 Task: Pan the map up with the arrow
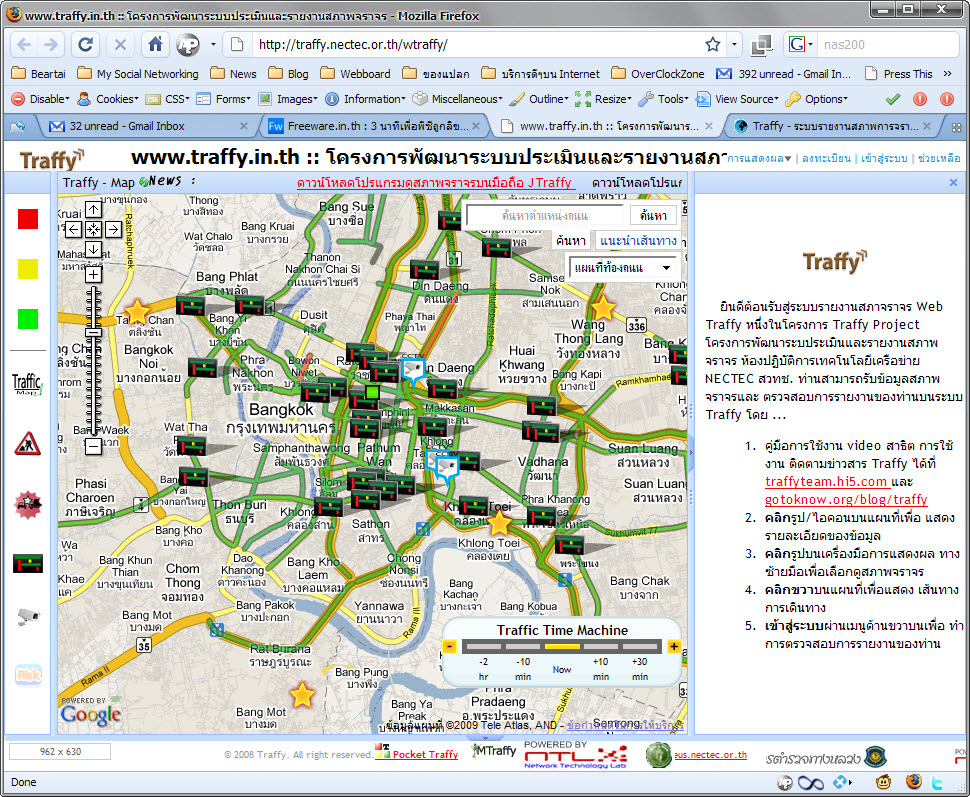pyautogui.click(x=93, y=209)
